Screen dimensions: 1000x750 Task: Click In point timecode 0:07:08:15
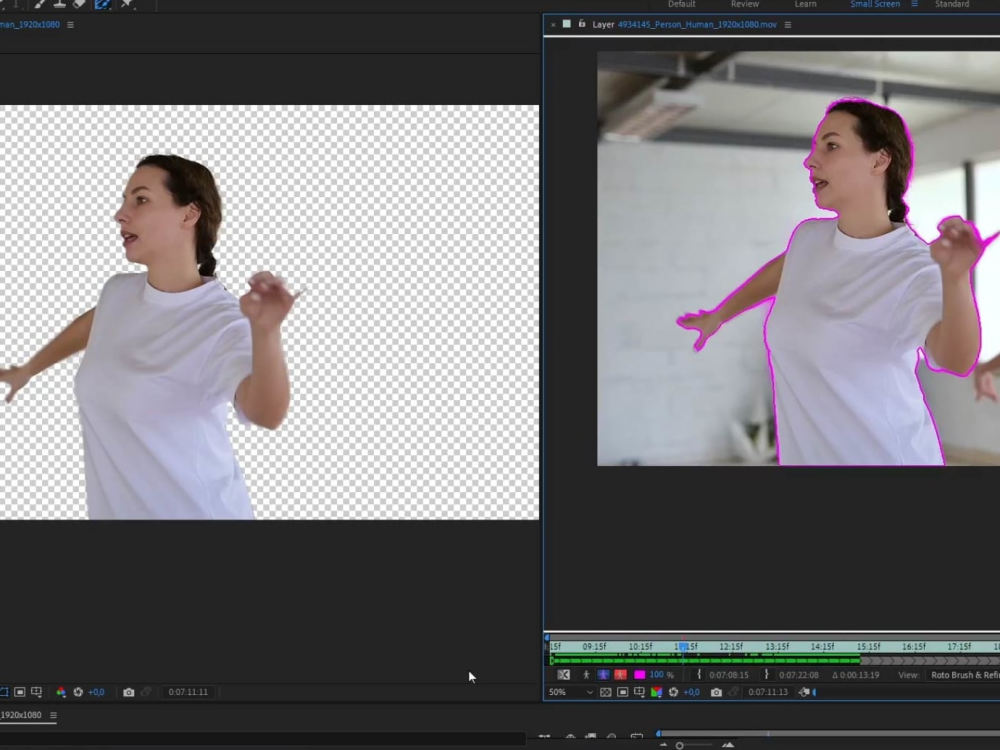pos(729,675)
